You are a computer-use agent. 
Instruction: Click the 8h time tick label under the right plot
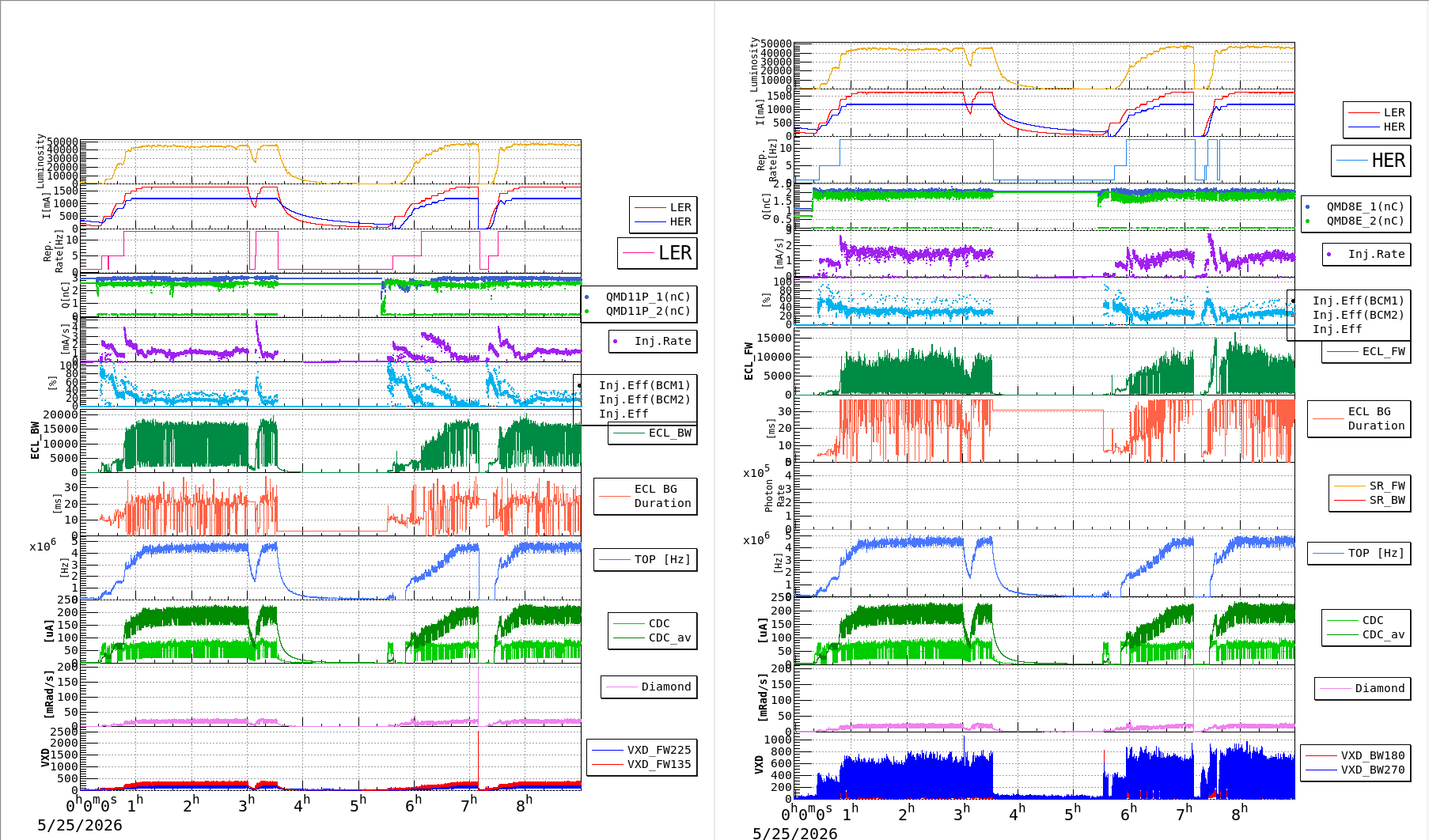click(1240, 812)
